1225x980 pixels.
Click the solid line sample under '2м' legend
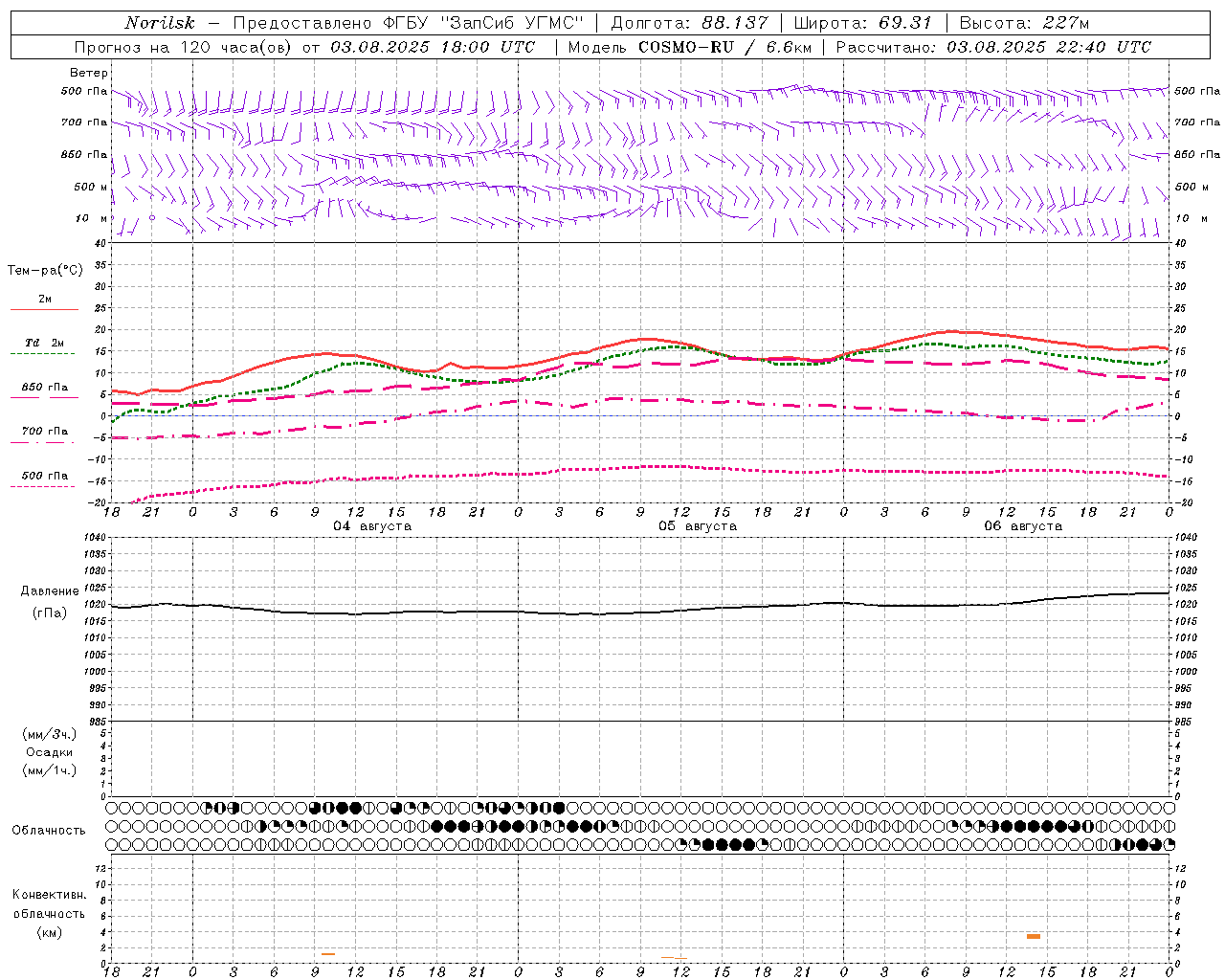point(44,310)
